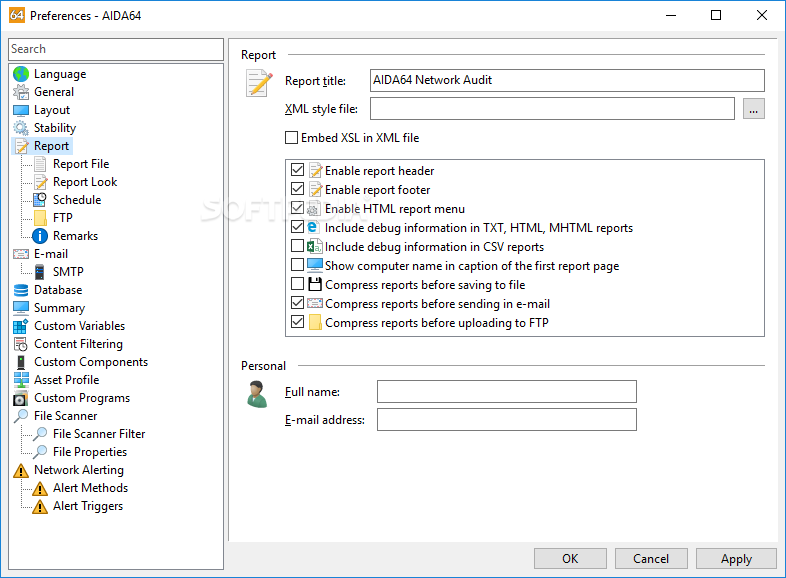This screenshot has height=578, width=786.
Task: Check Show computer name in caption option
Action: [297, 265]
